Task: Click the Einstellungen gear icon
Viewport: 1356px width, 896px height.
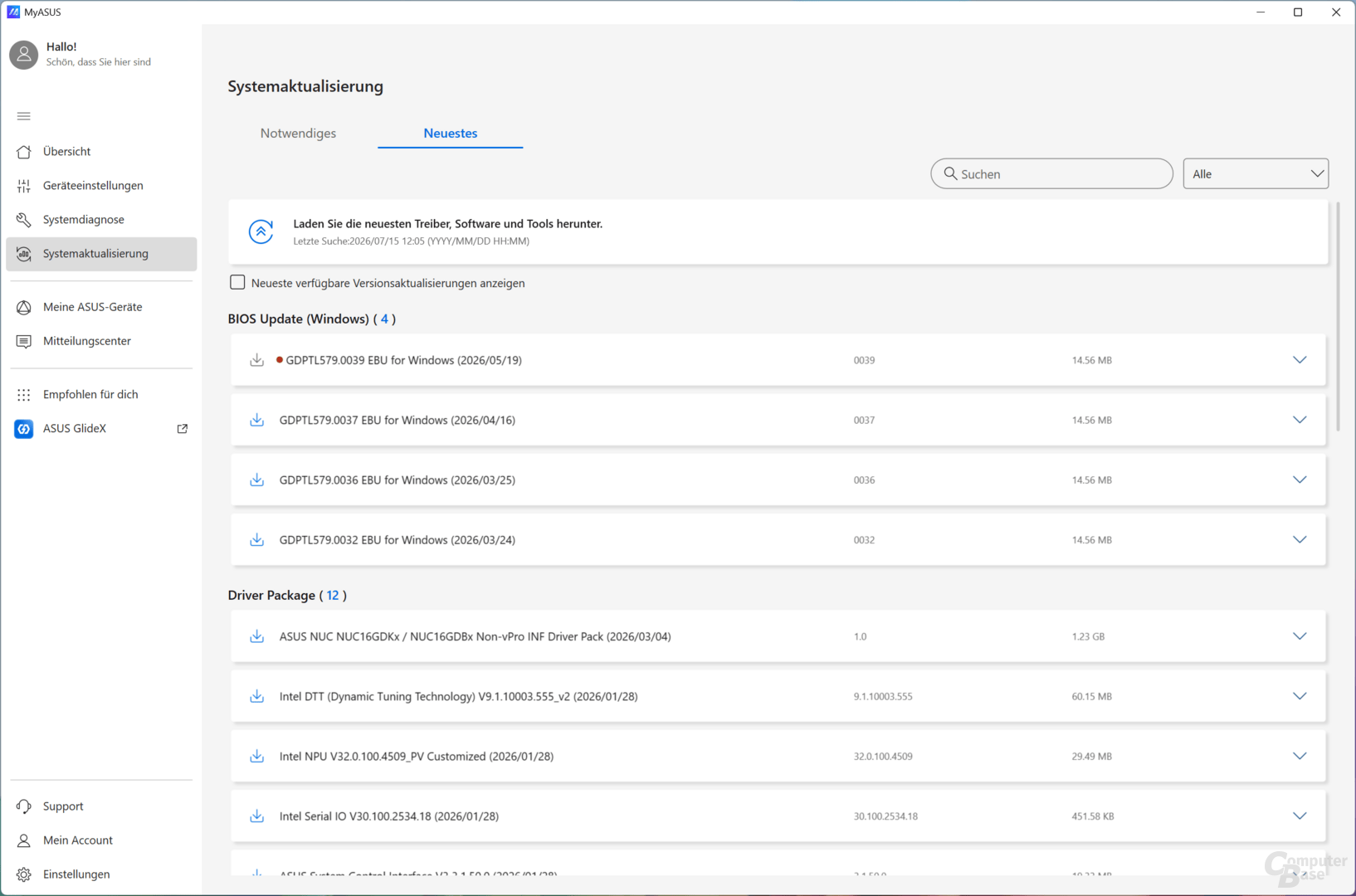Action: coord(23,874)
